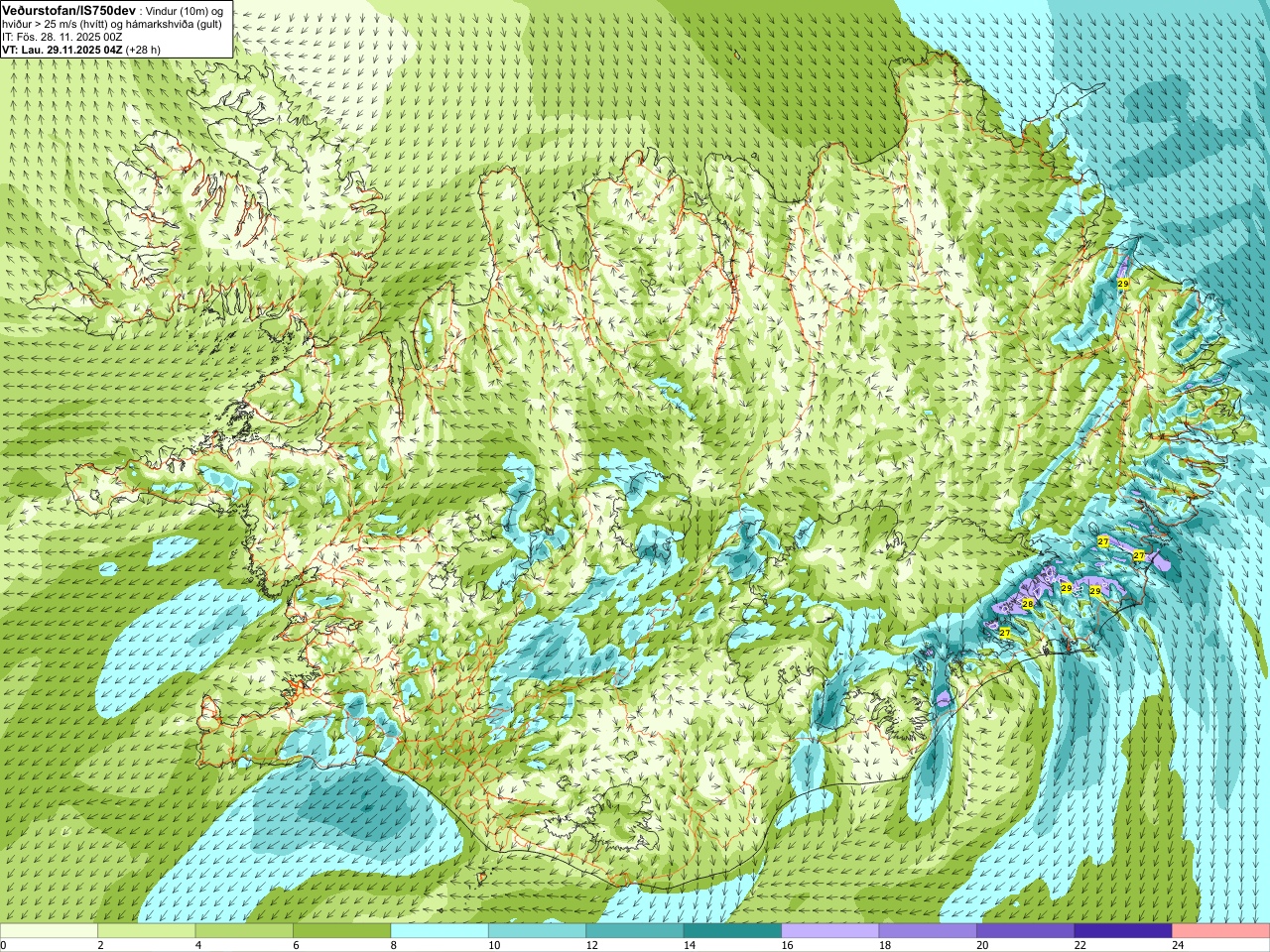Click the 'Vindur (10m) og' description text
This screenshot has width=1270, height=952.
[184, 10]
